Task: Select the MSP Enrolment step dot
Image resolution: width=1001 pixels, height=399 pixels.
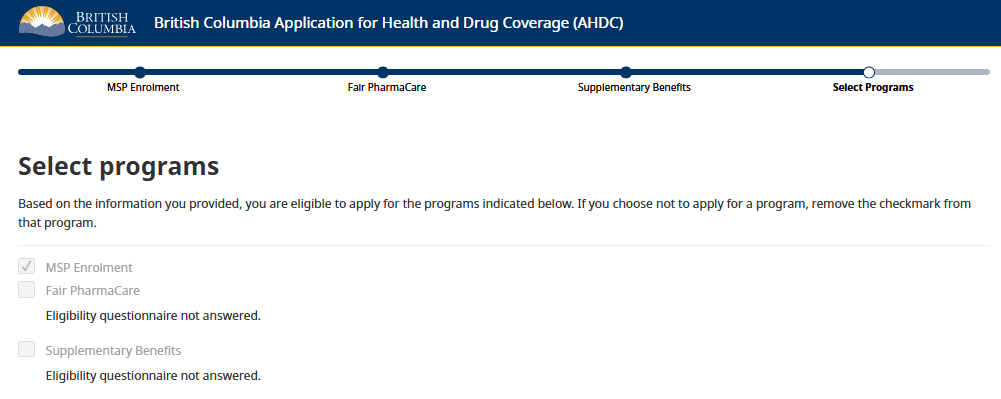Action: (140, 72)
